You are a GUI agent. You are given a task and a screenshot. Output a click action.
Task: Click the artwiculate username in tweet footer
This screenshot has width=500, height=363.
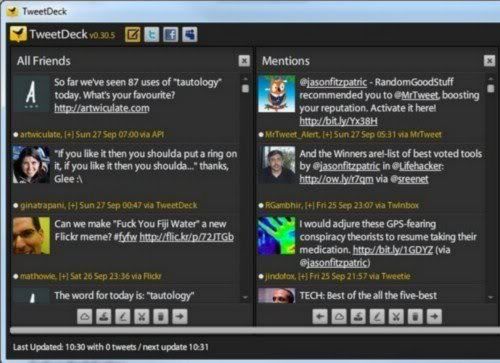41,134
